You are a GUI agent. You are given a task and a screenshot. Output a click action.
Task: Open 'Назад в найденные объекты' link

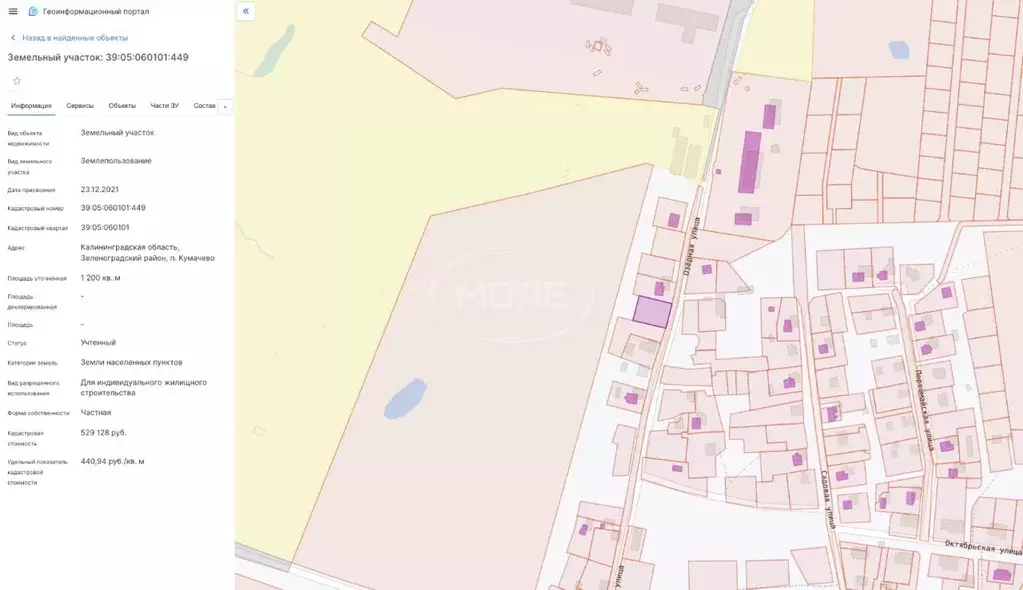[x=75, y=38]
